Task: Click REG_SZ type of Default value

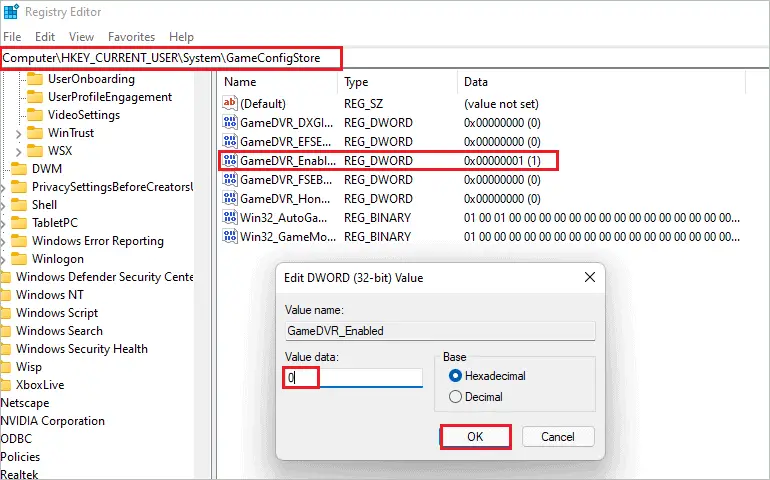Action: [363, 104]
